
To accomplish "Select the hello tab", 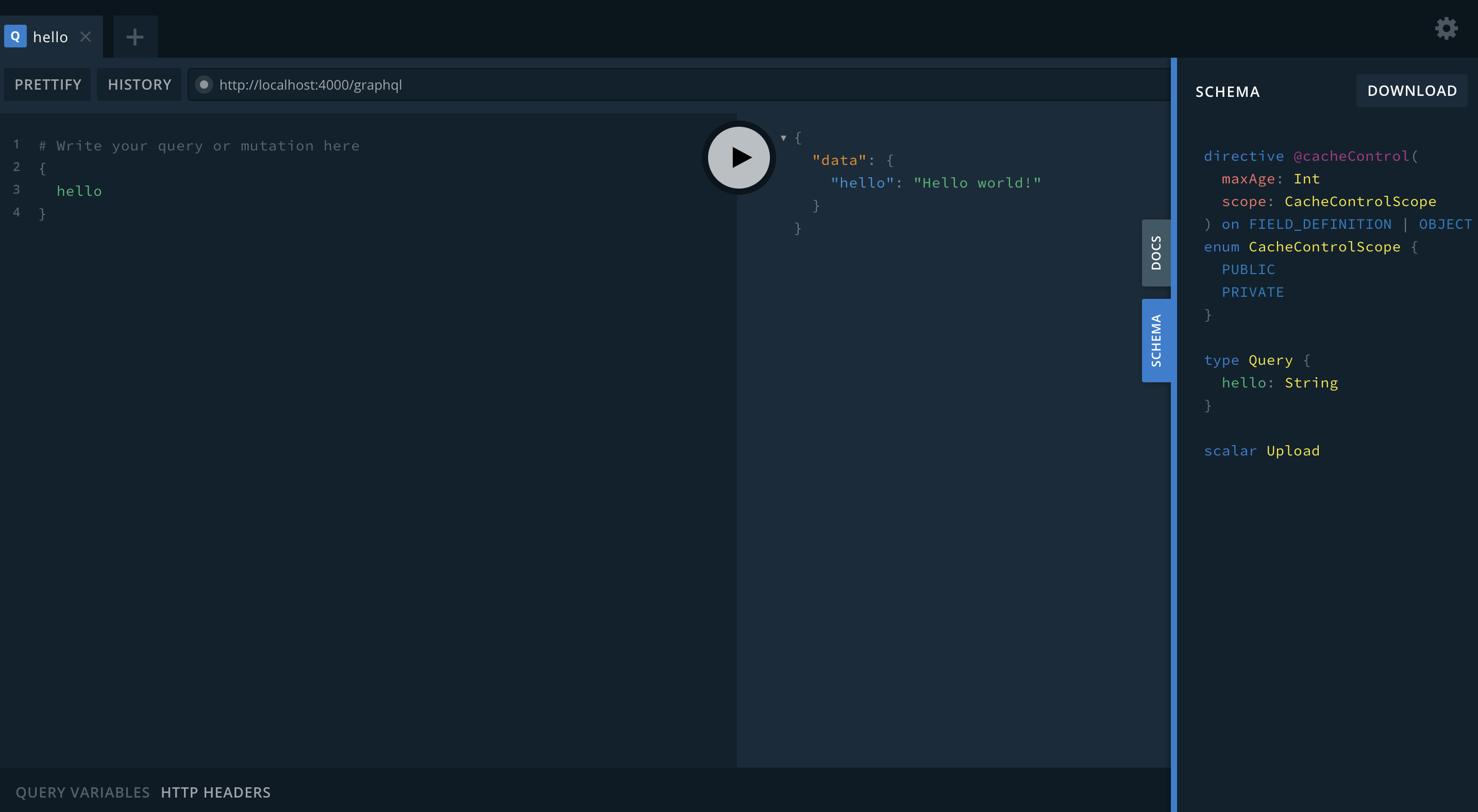I will [51, 37].
